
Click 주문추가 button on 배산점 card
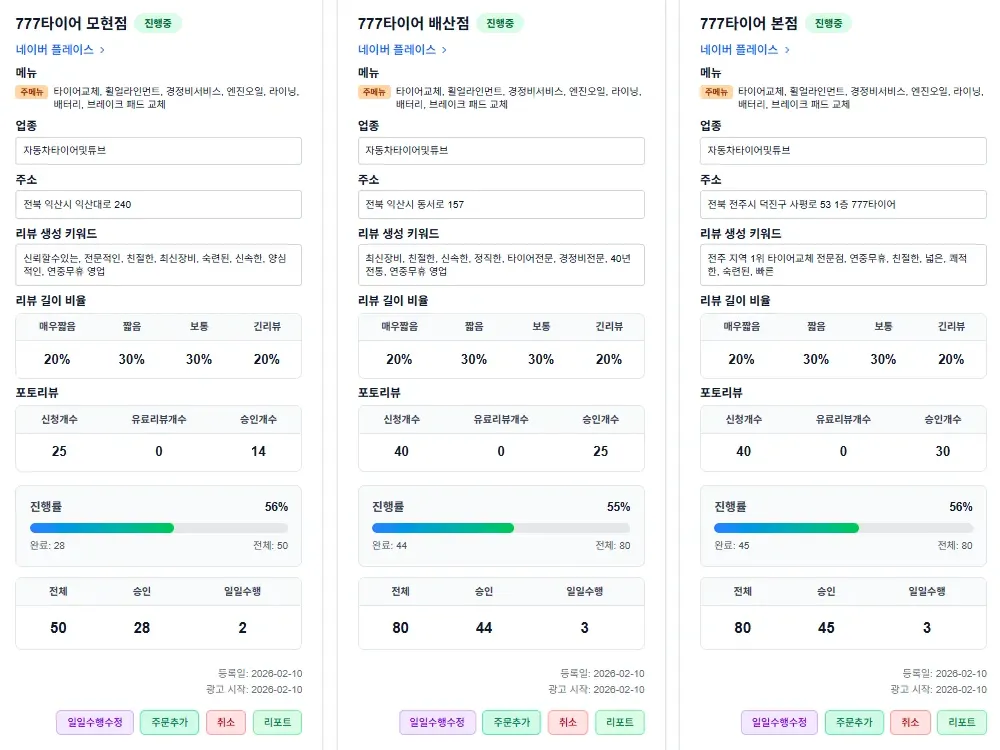pos(511,721)
